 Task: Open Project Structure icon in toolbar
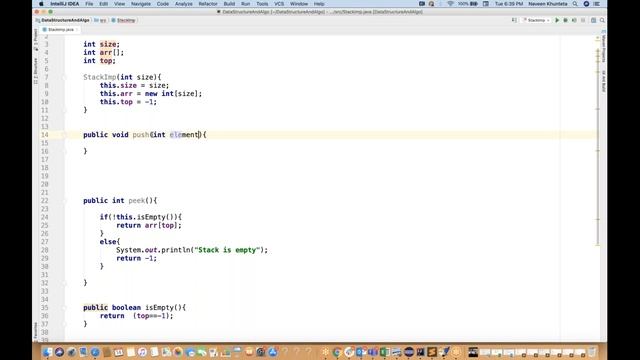point(593,20)
